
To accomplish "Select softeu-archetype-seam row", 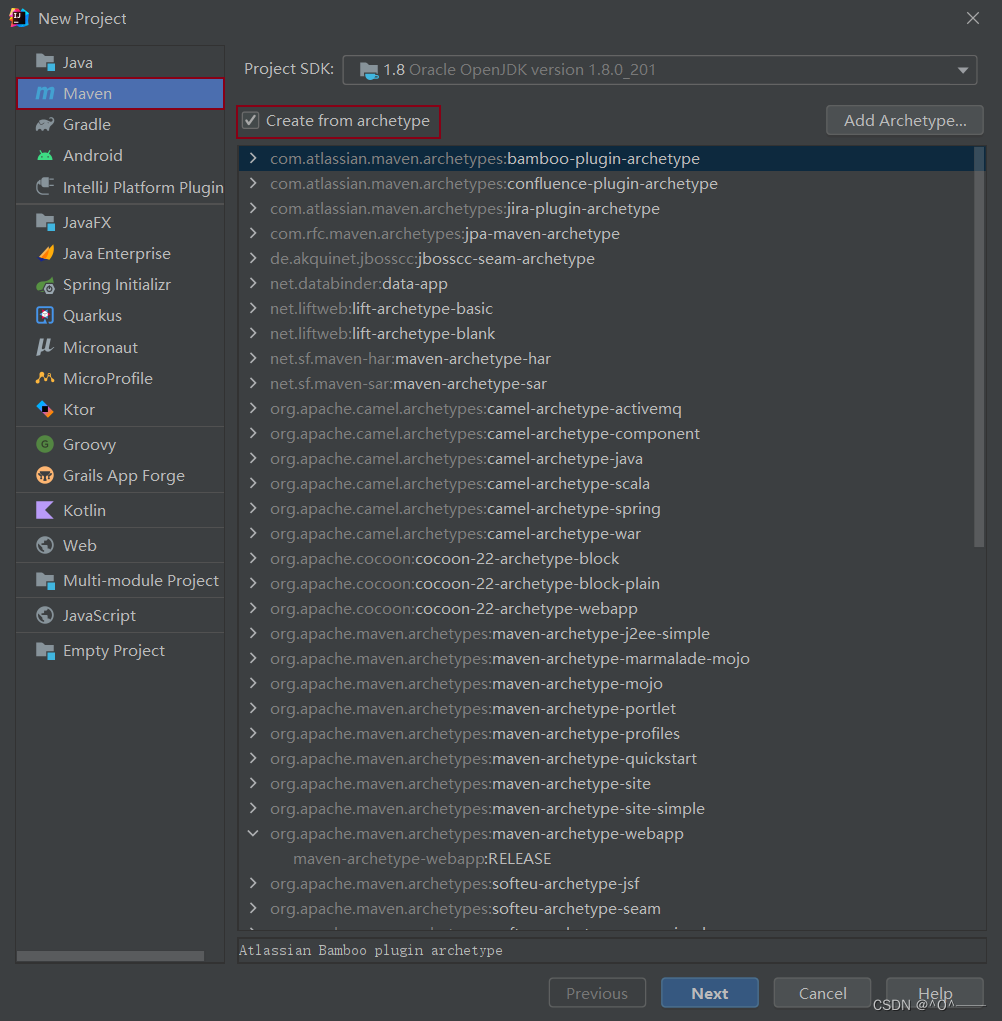I will pos(606,909).
